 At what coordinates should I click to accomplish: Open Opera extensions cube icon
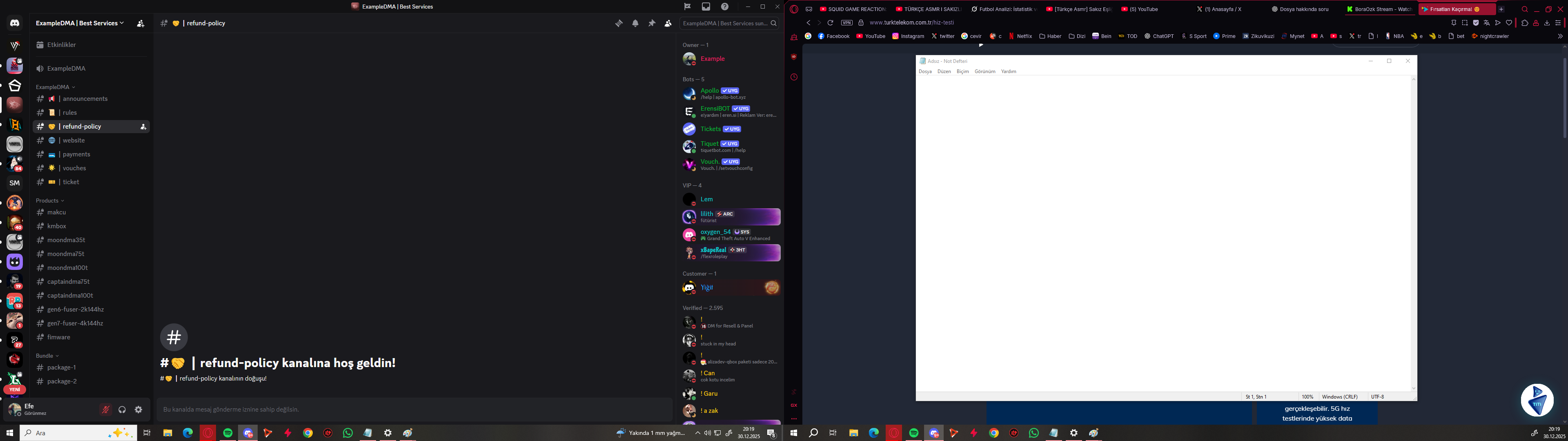(1525, 22)
